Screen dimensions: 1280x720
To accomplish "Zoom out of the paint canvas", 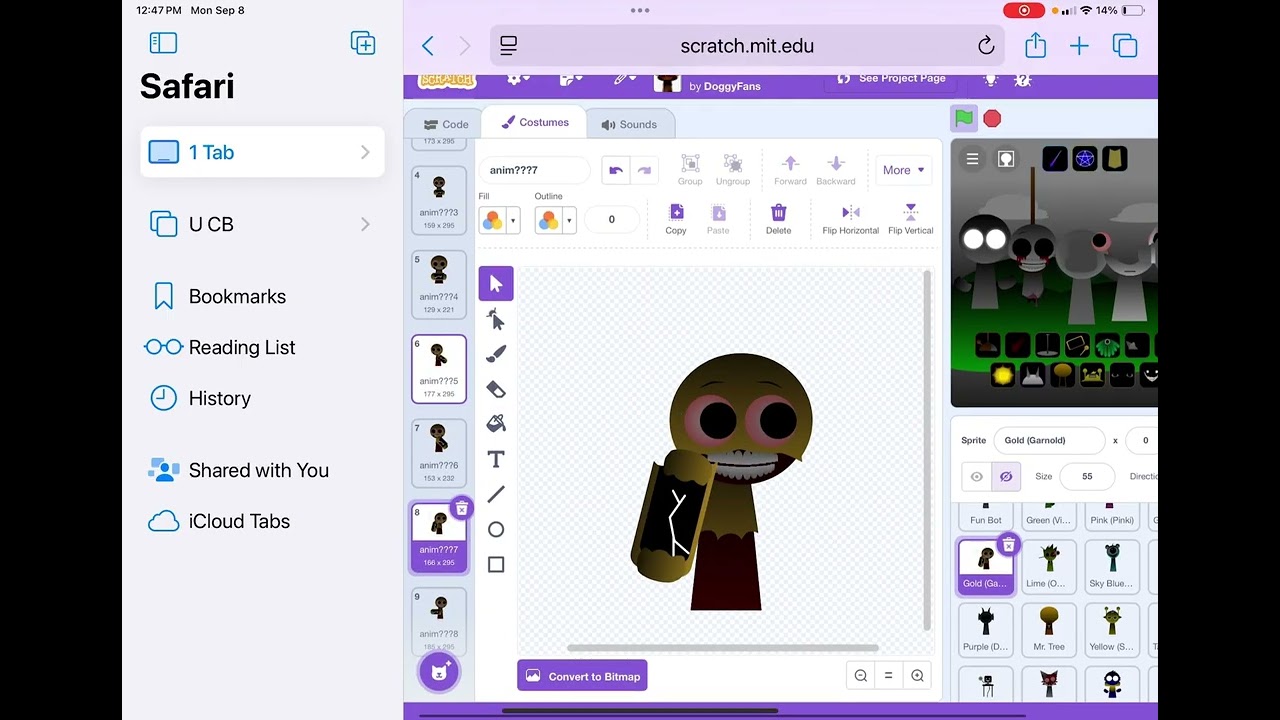I will (x=861, y=676).
